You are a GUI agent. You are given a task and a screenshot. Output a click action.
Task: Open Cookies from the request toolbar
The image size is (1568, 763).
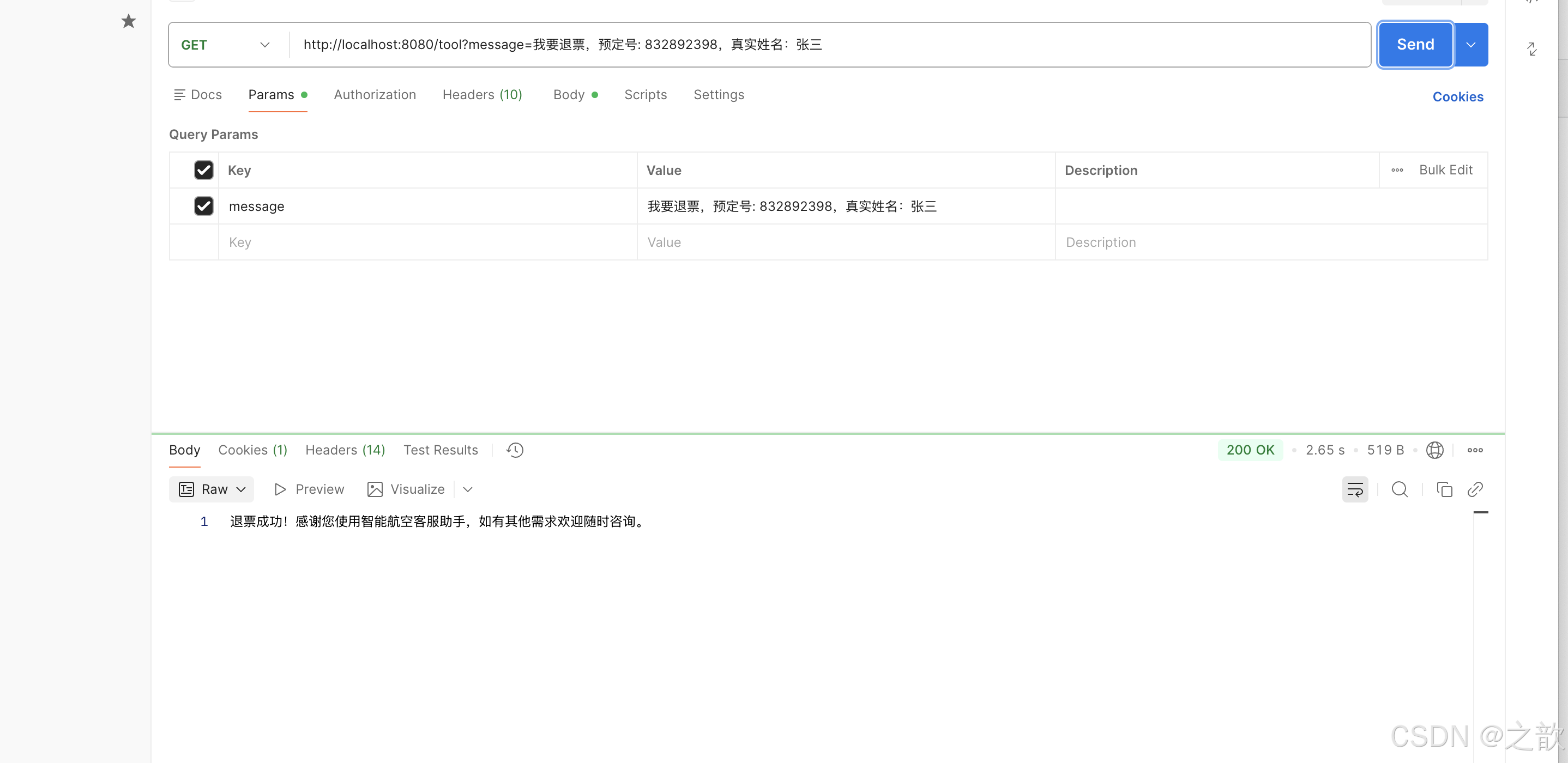pos(1458,96)
